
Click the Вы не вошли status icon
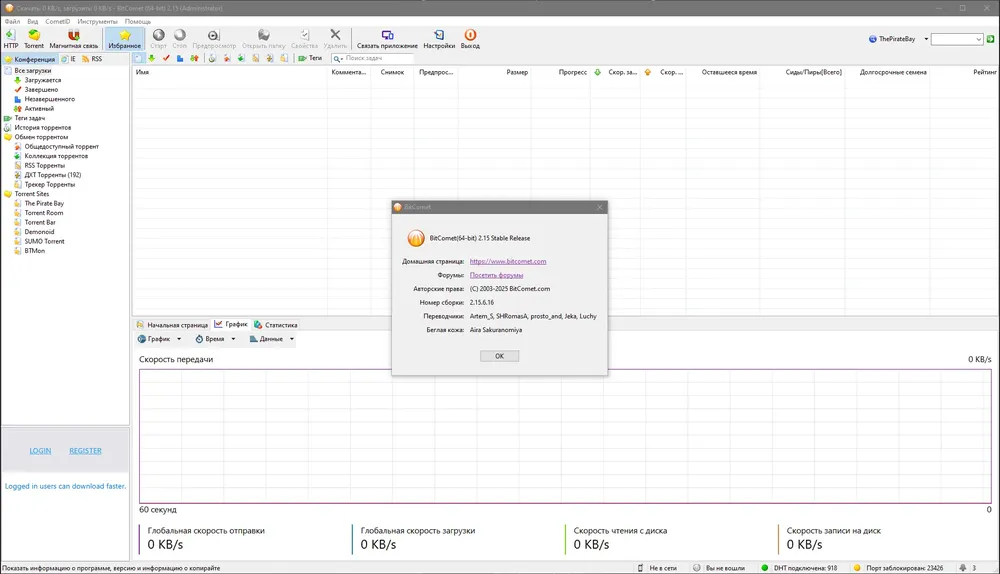(696, 568)
